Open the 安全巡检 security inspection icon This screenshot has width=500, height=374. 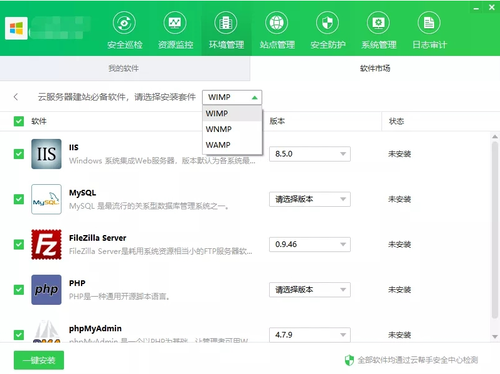(x=125, y=23)
